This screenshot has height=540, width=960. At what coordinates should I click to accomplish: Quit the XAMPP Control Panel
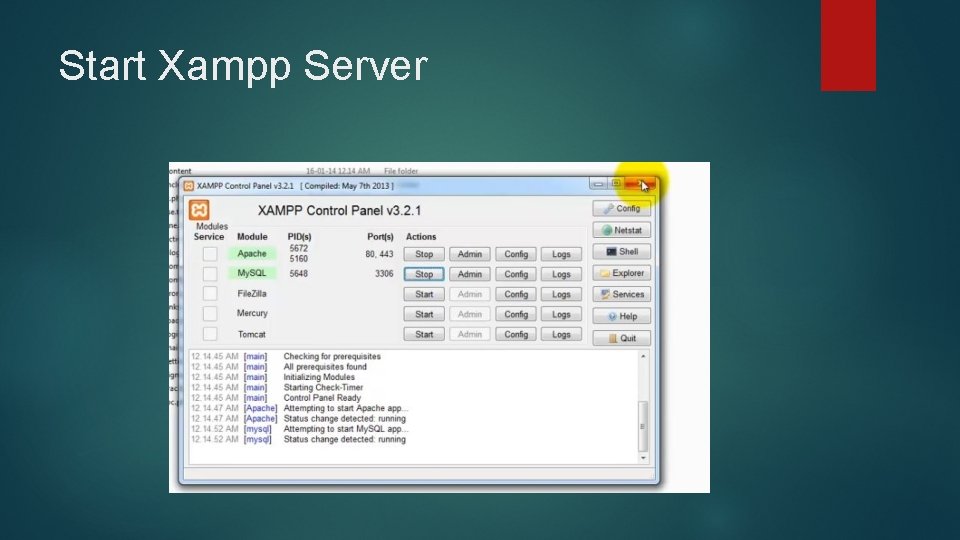621,338
